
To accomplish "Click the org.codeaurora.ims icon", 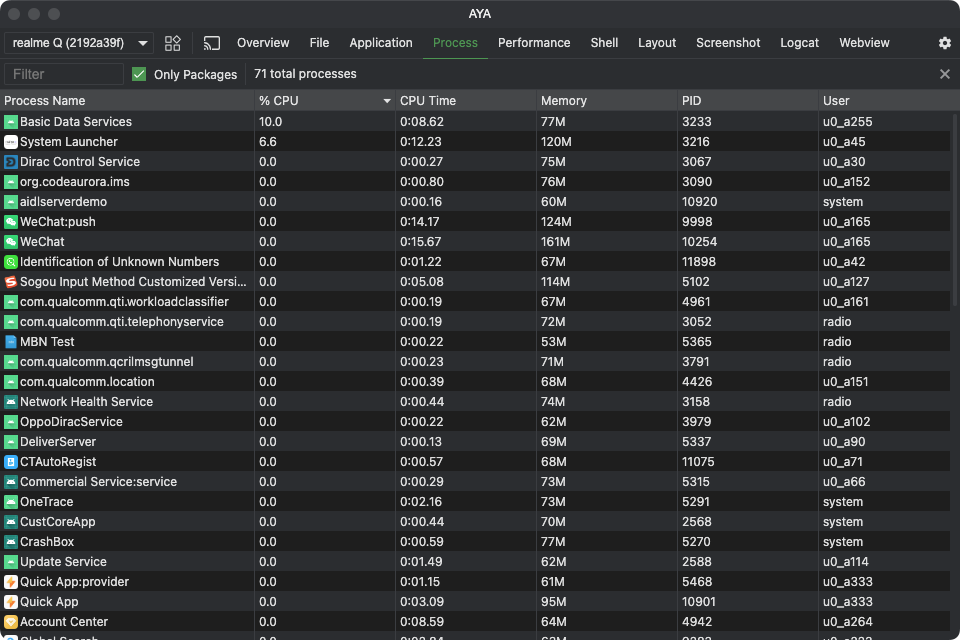I will [10, 182].
